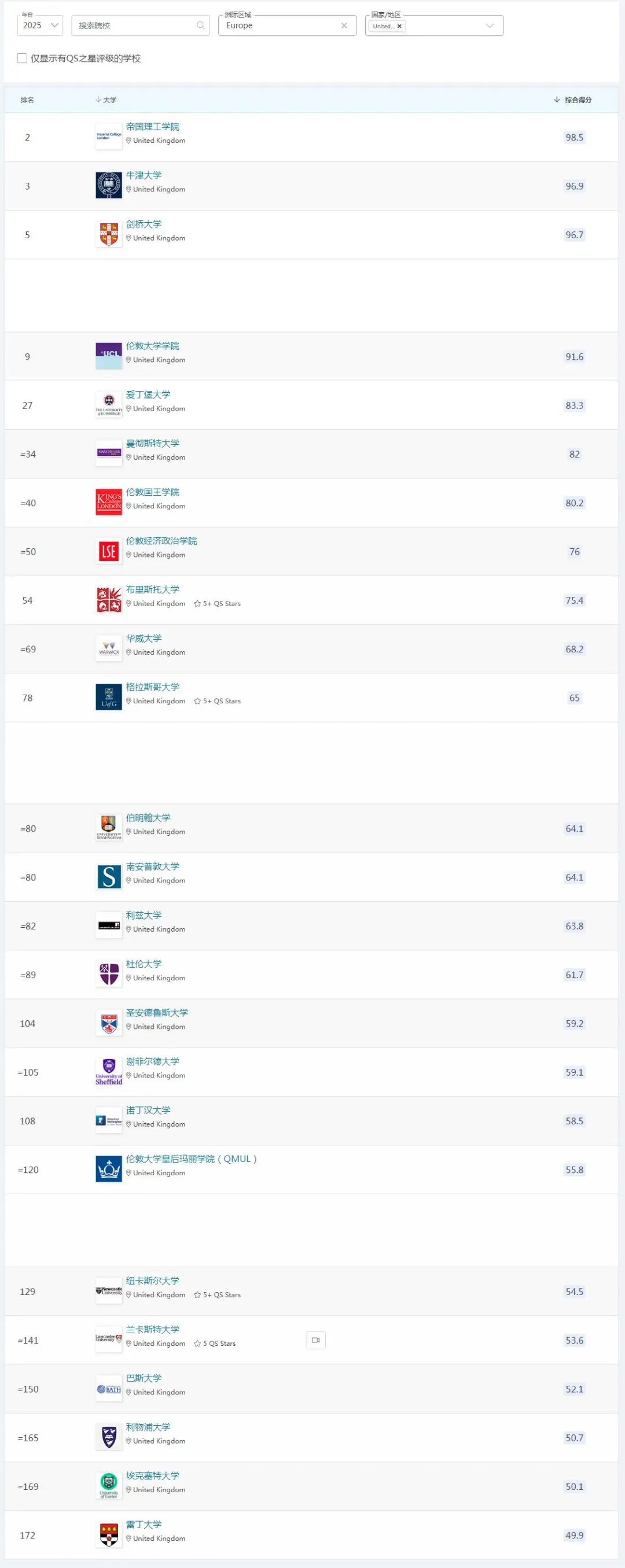Click the Queen Mary crown logo
Image resolution: width=625 pixels, height=1568 pixels.
[109, 1169]
